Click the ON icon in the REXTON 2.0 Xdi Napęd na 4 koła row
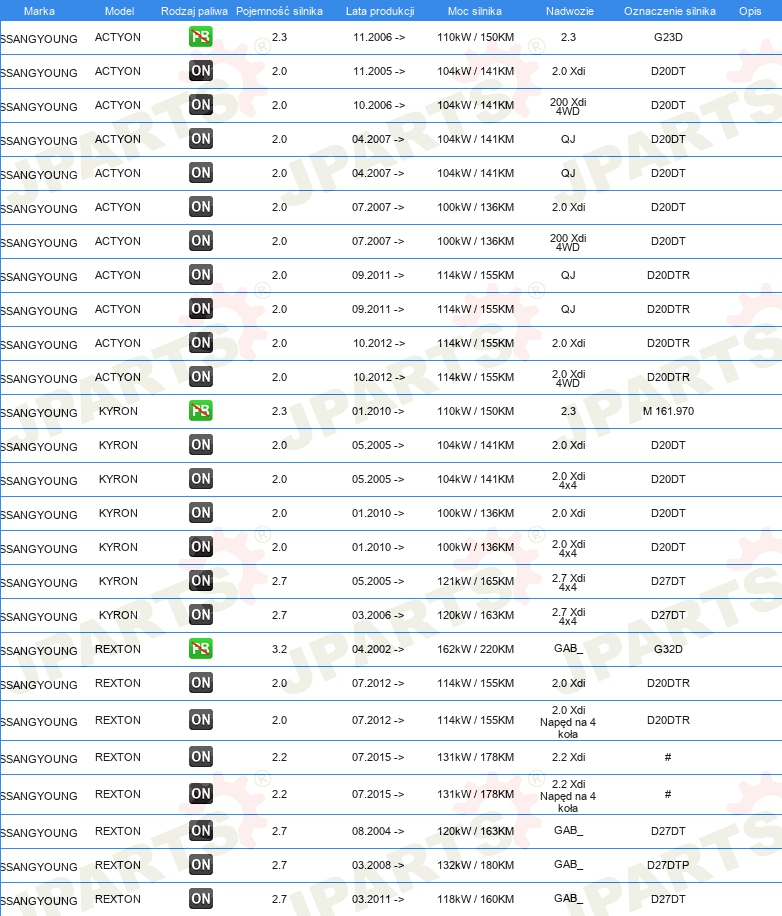The width and height of the screenshot is (782, 916). [200, 719]
